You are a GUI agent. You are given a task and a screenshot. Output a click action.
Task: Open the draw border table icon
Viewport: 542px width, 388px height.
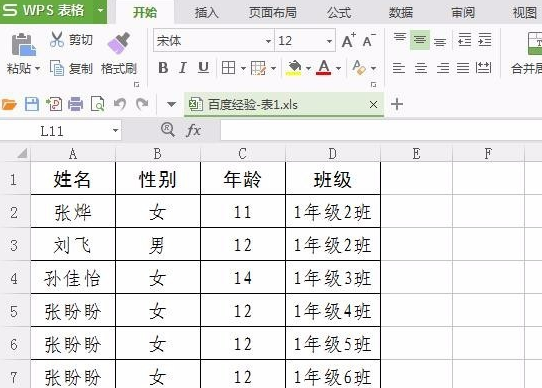coord(258,68)
